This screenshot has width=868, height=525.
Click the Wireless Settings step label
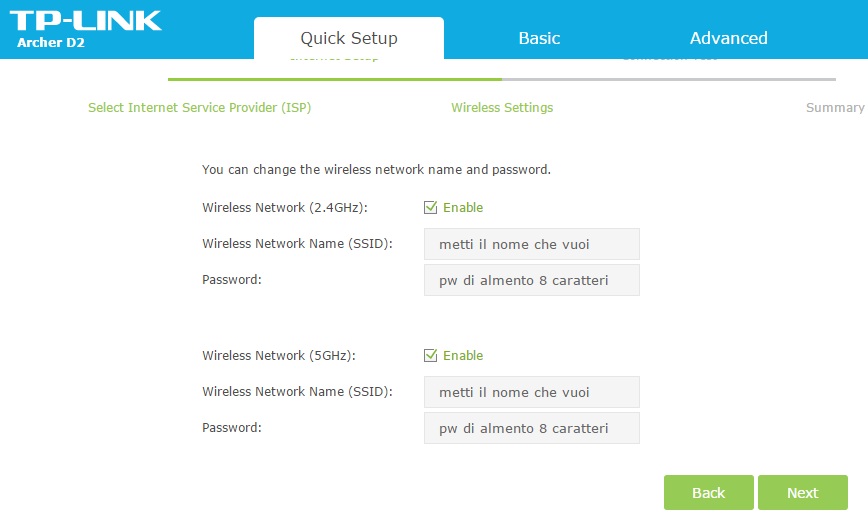(501, 107)
